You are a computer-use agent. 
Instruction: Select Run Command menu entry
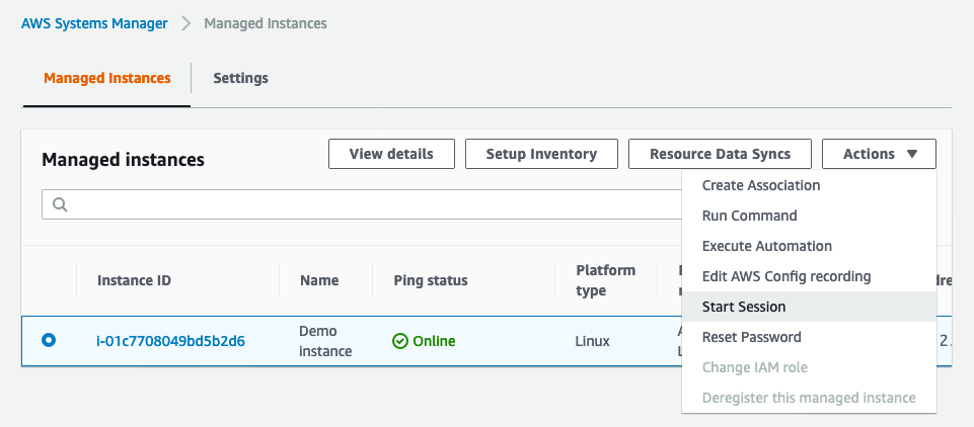[x=749, y=216]
